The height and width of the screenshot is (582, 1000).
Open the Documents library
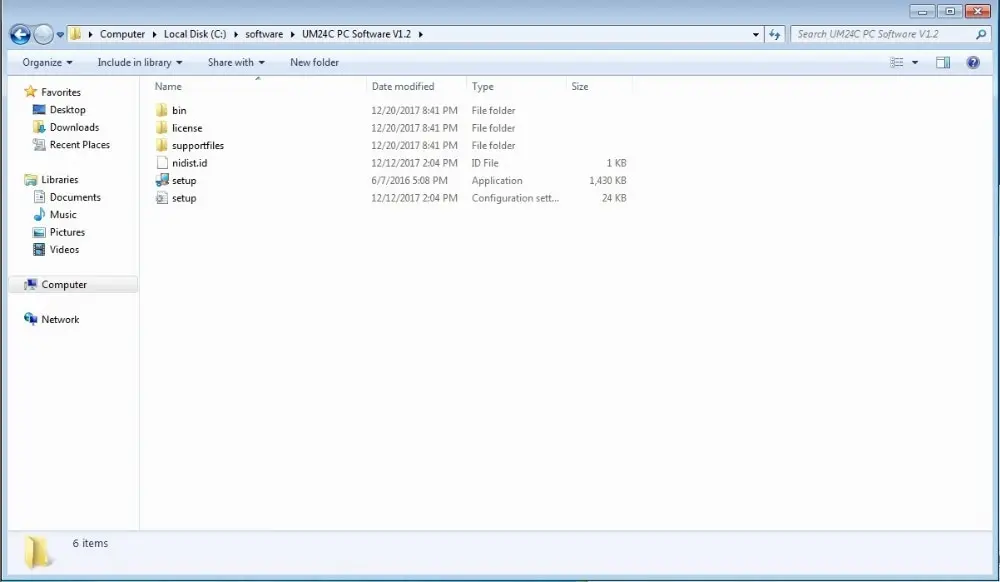(75, 198)
